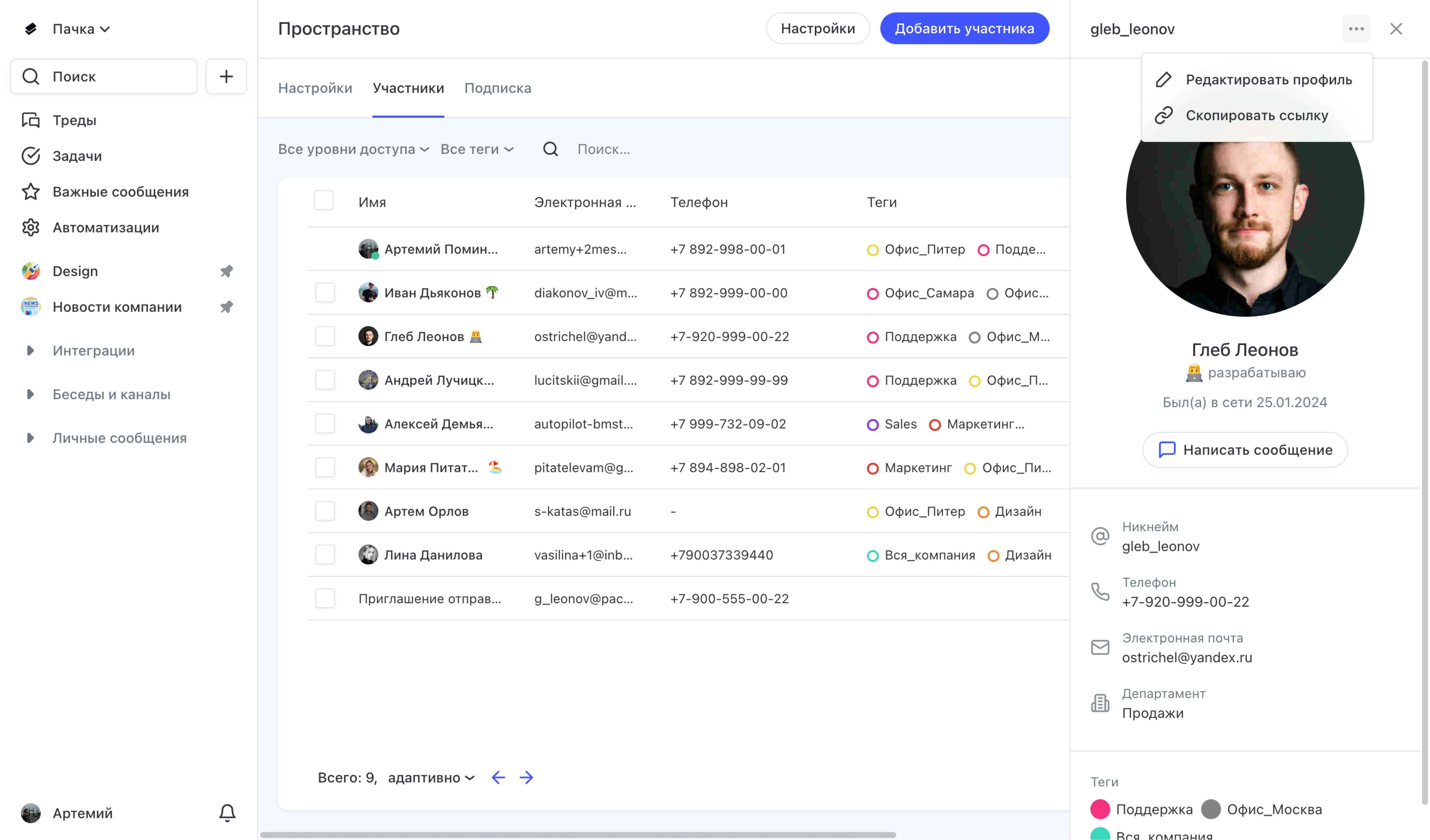Open notifications with the bell icon
This screenshot has width=1430, height=840.
[227, 813]
